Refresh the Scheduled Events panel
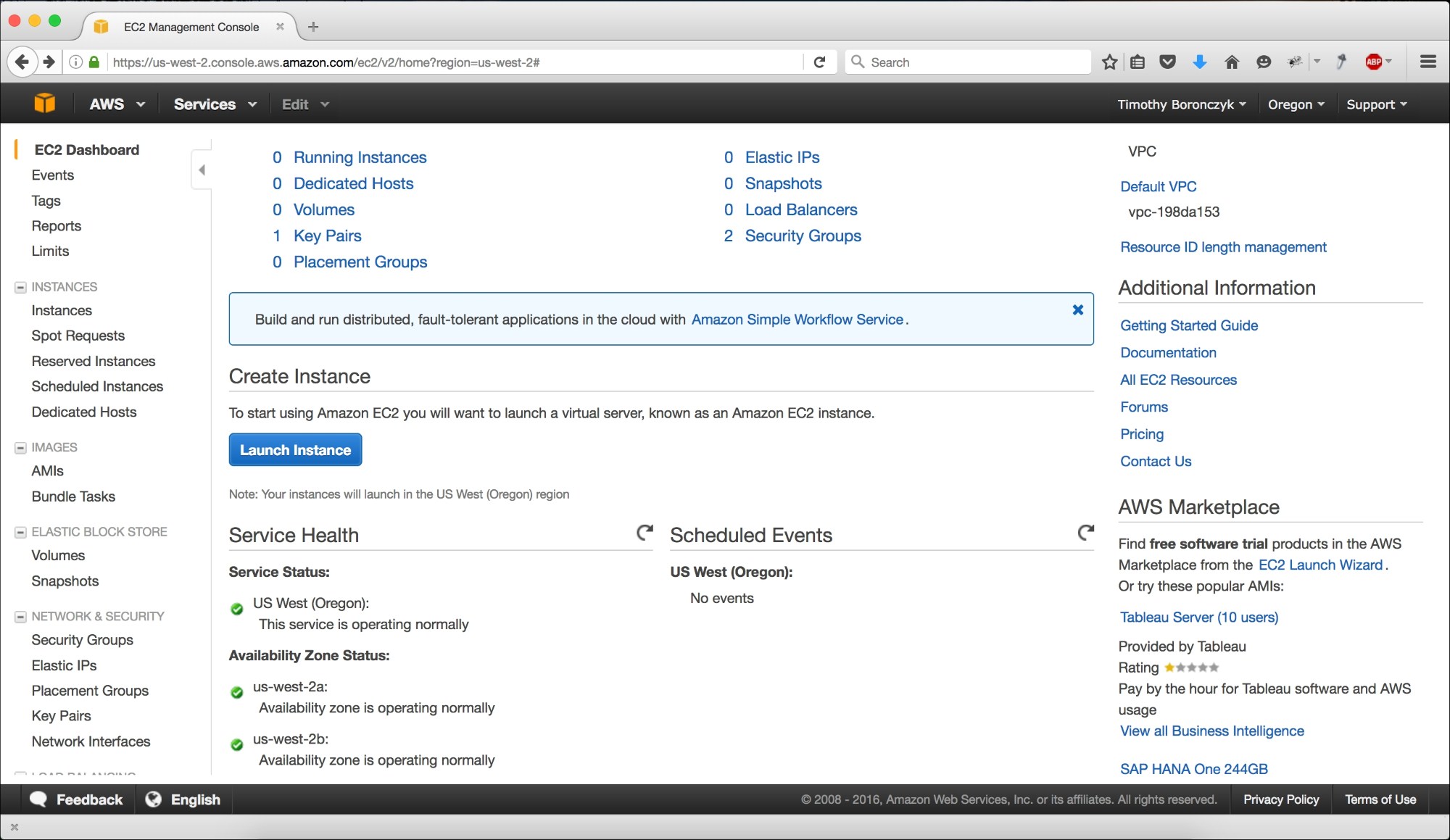The width and height of the screenshot is (1450, 840). pyautogui.click(x=1085, y=533)
